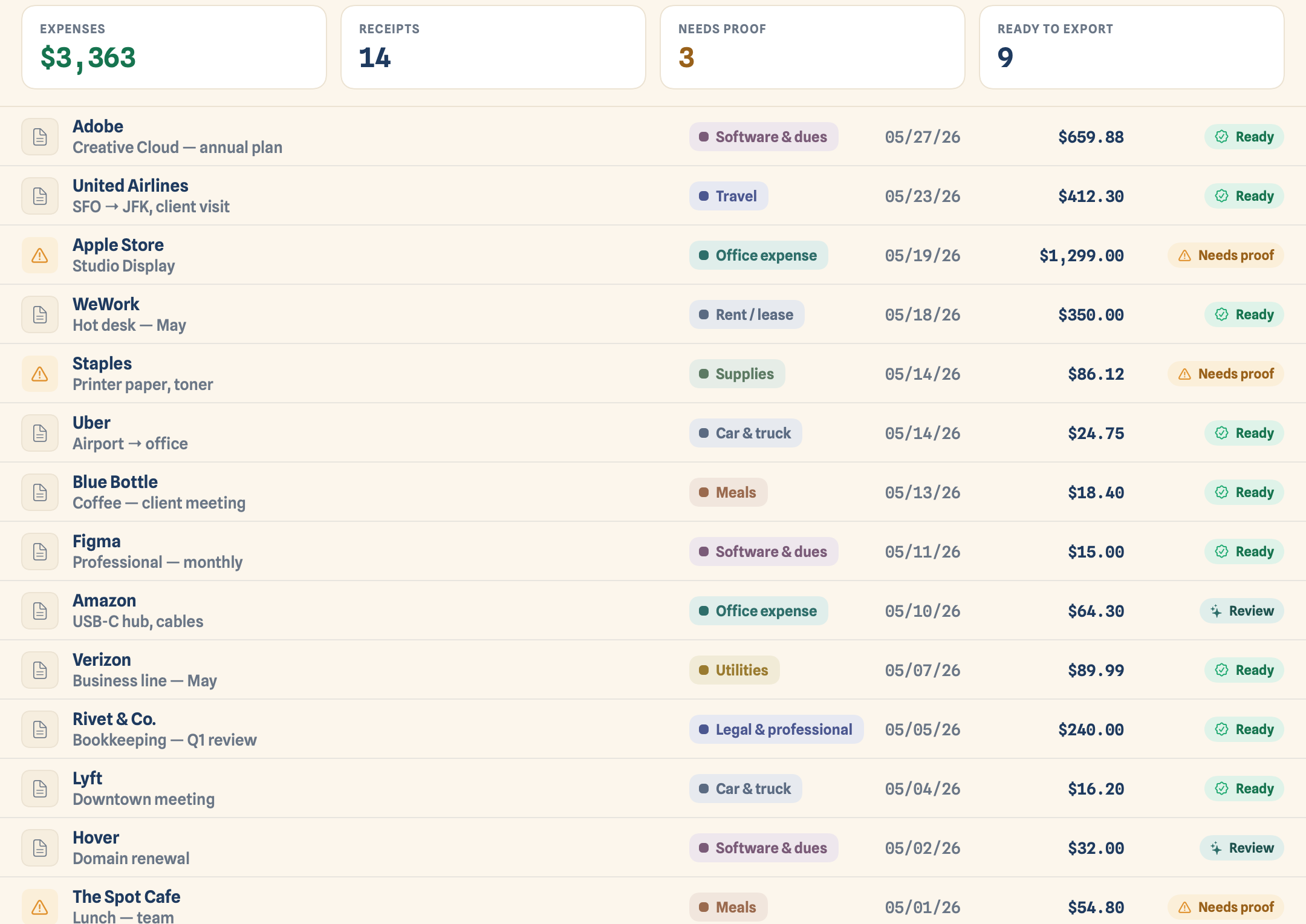Image resolution: width=1306 pixels, height=924 pixels.
Task: Click the Apple Store missing receipt warning icon
Action: [x=40, y=255]
